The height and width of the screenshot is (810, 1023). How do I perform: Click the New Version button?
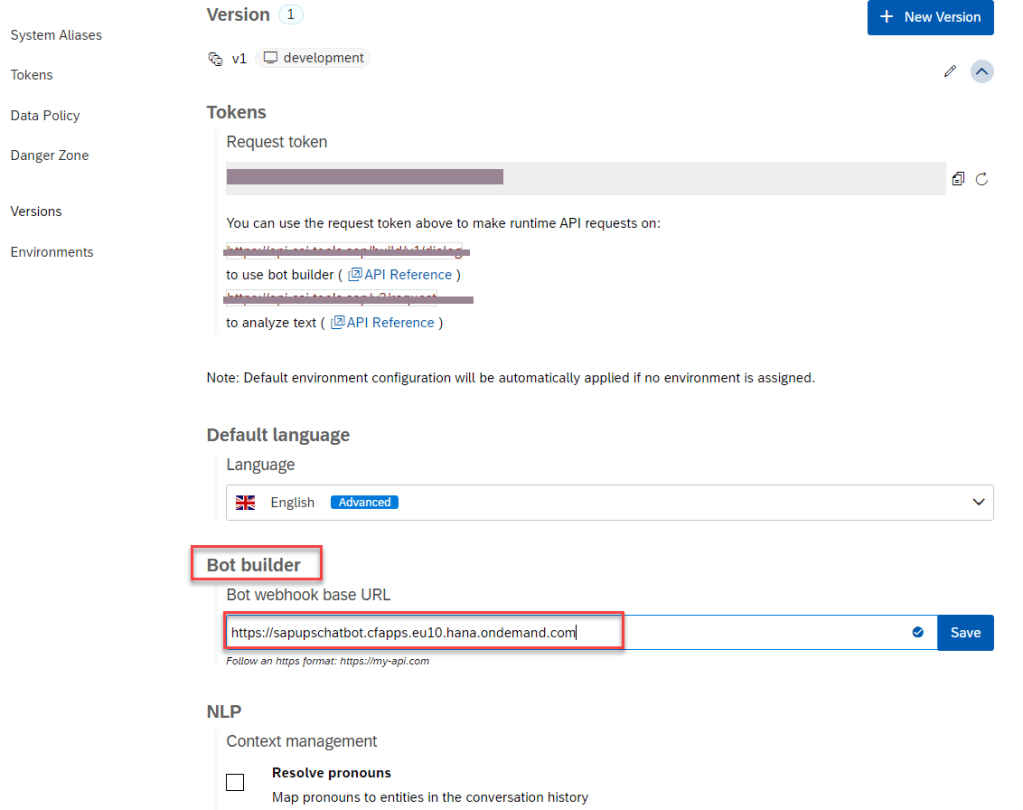point(930,17)
